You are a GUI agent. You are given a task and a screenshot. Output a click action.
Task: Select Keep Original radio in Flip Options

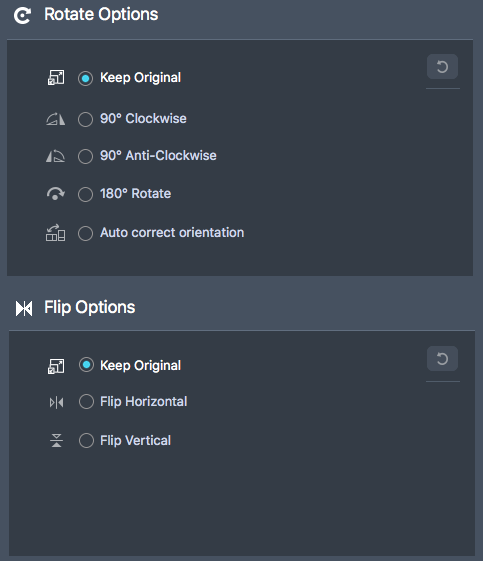pos(86,365)
